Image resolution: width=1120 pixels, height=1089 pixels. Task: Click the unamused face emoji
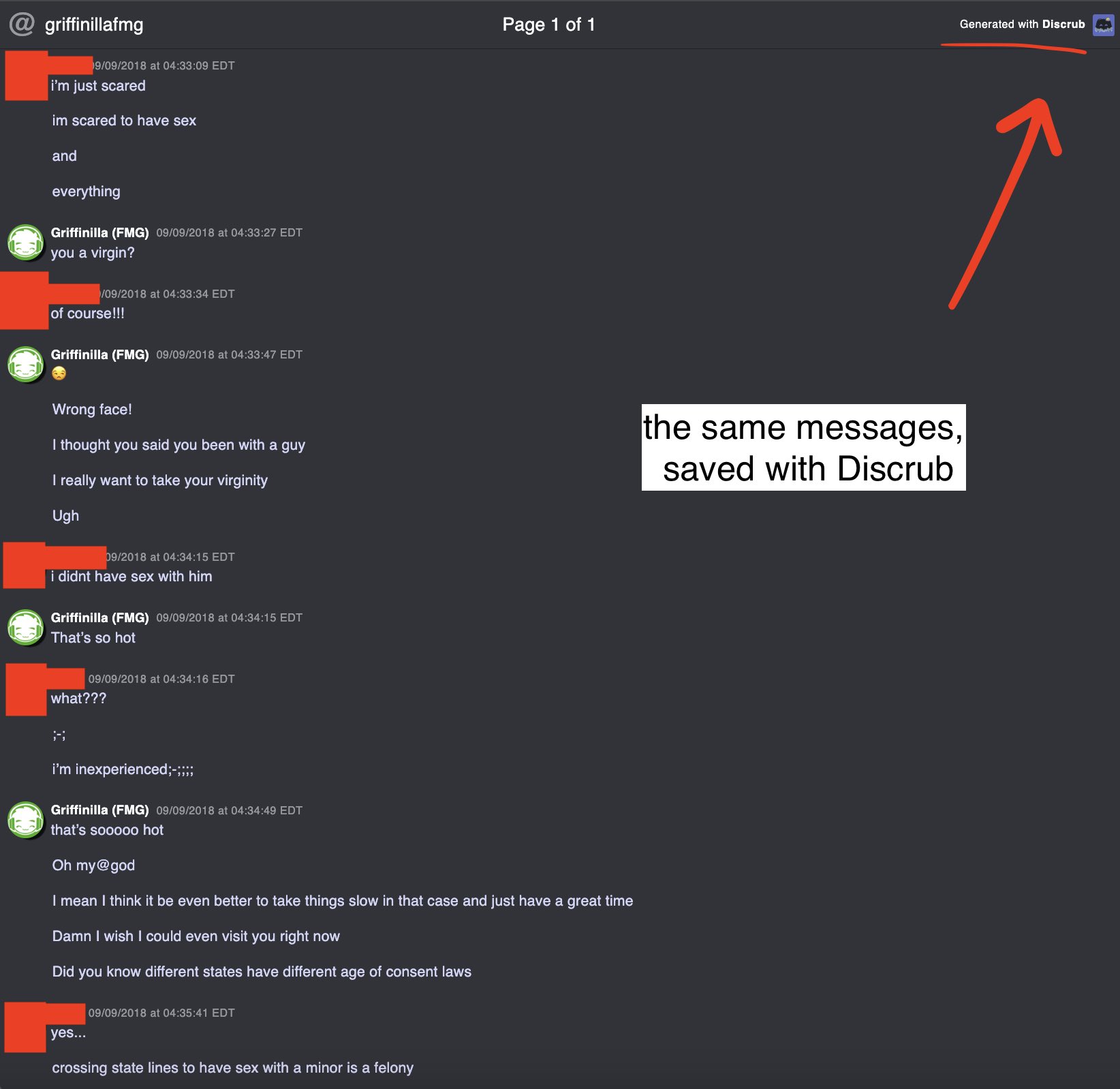coord(59,373)
